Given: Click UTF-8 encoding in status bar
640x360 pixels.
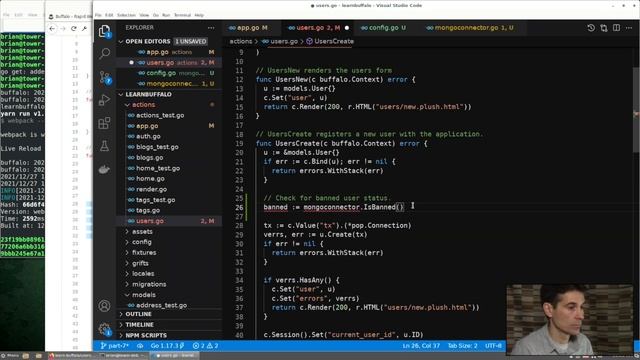Looking at the screenshot, I should pos(493,346).
